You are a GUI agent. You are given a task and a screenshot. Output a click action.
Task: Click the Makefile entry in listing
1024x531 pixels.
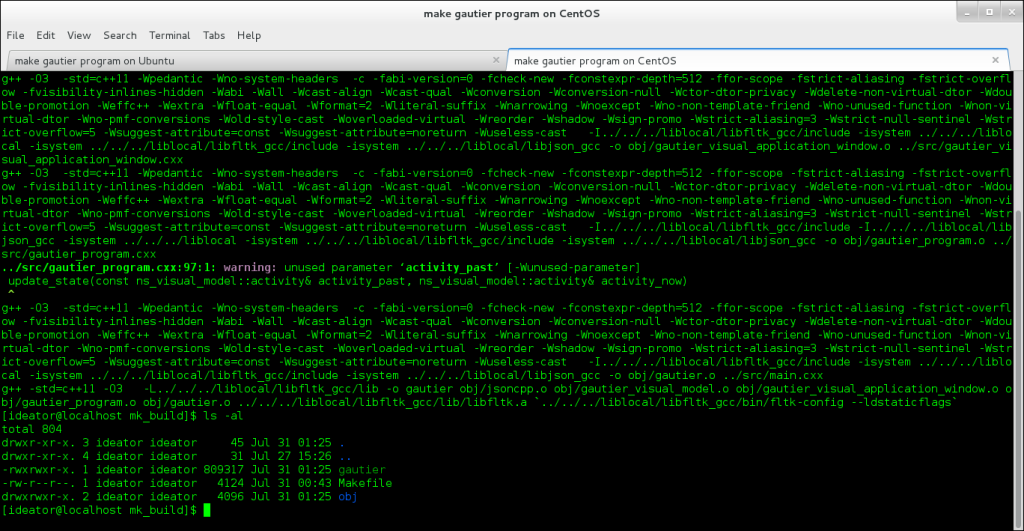[365, 483]
